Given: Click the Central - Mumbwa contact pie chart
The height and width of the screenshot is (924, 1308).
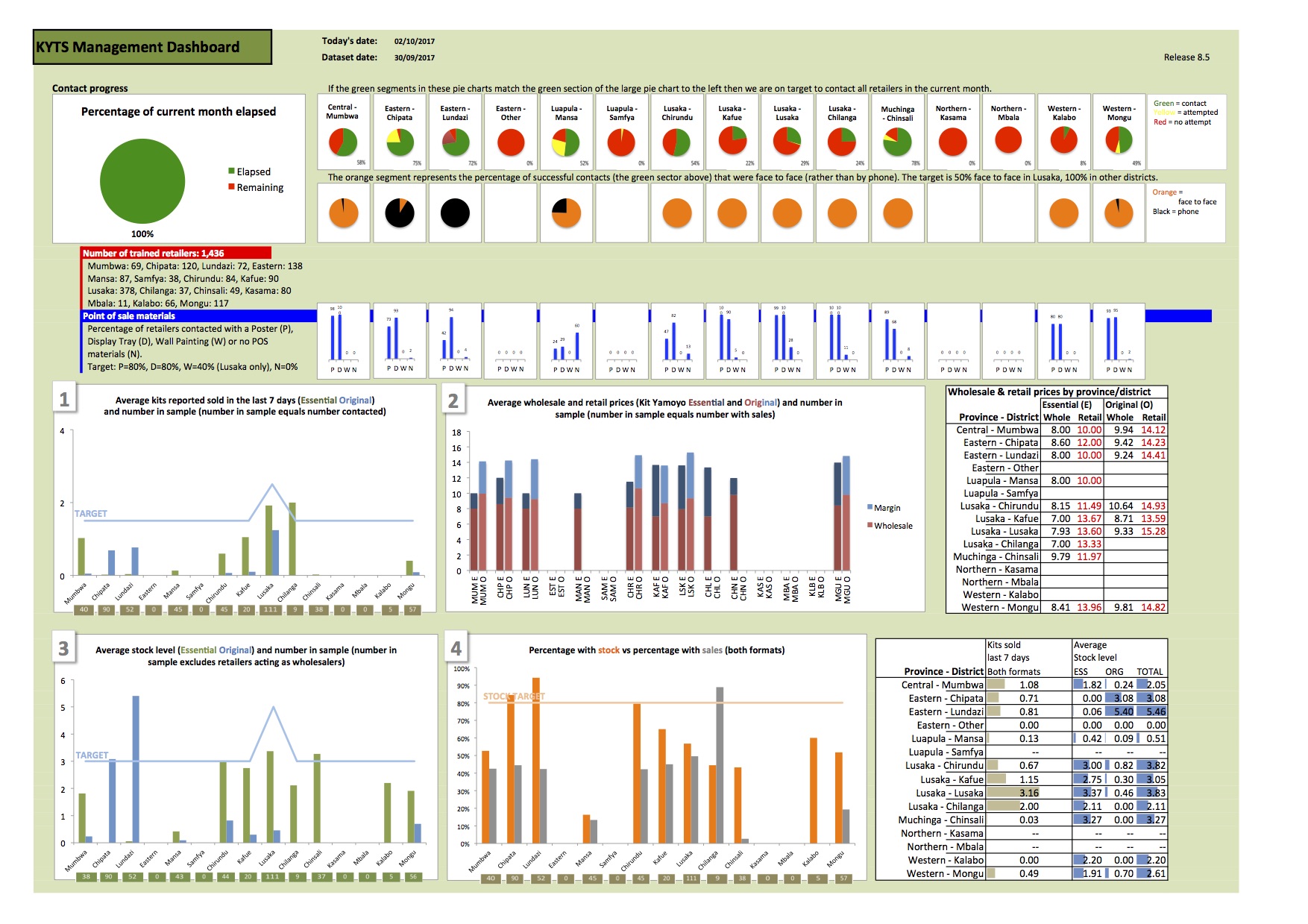Looking at the screenshot, I should pyautogui.click(x=343, y=142).
